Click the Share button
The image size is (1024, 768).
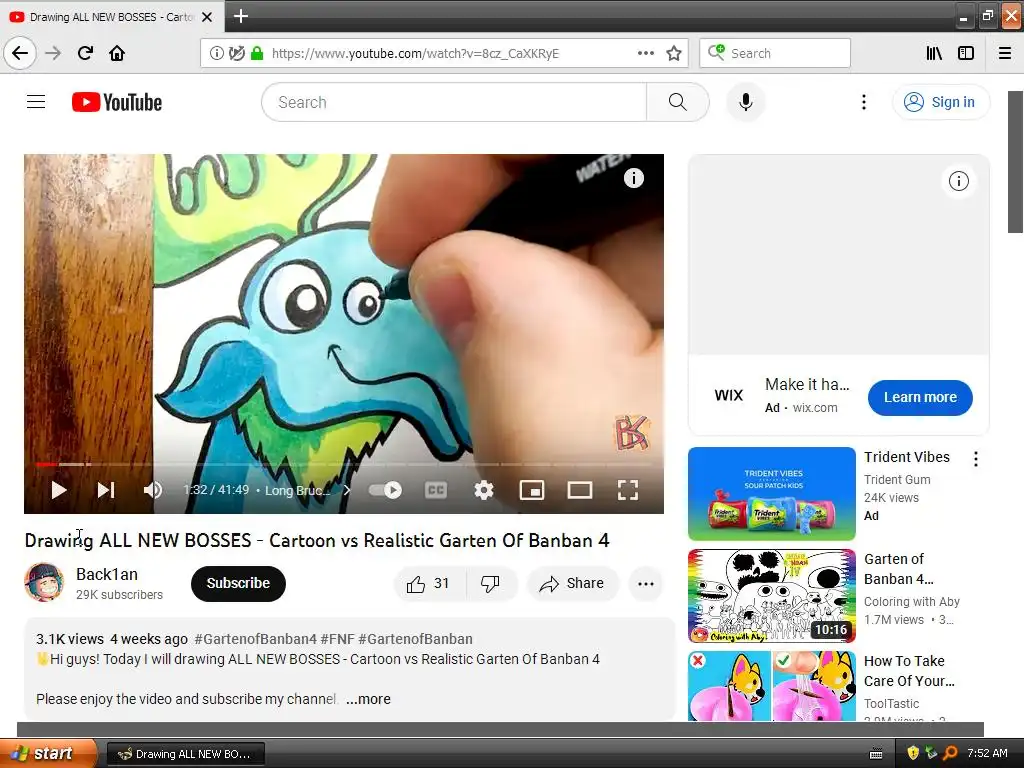(x=571, y=584)
